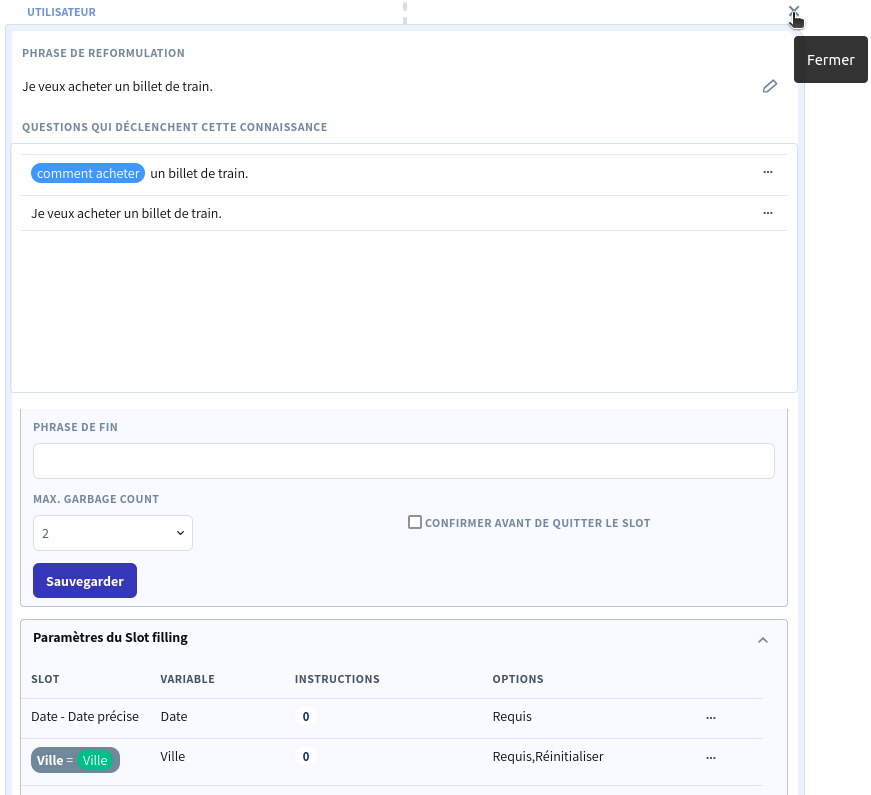Viewport: 871px width, 795px height.
Task: Open three-dot menu for Ville slot row
Action: [711, 758]
